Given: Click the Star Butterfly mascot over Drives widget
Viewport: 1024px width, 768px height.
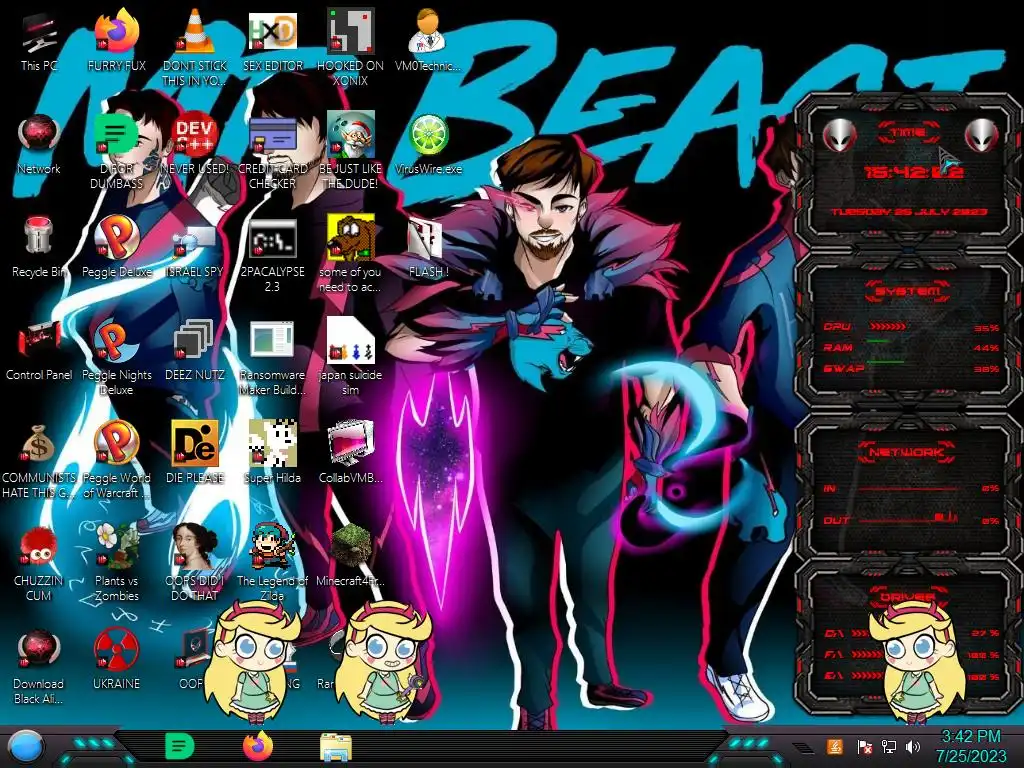Looking at the screenshot, I should click(x=919, y=663).
